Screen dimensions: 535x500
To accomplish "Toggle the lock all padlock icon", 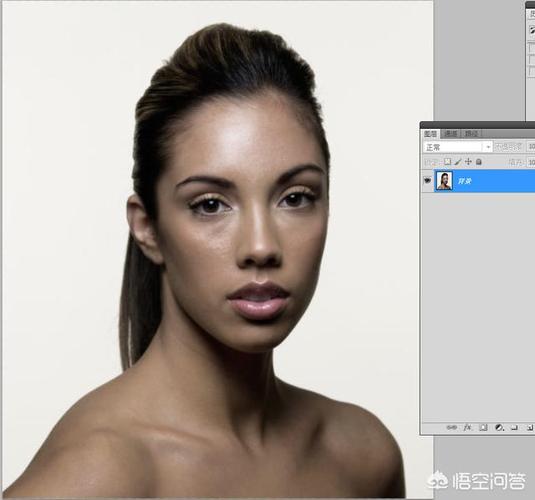I will (479, 162).
